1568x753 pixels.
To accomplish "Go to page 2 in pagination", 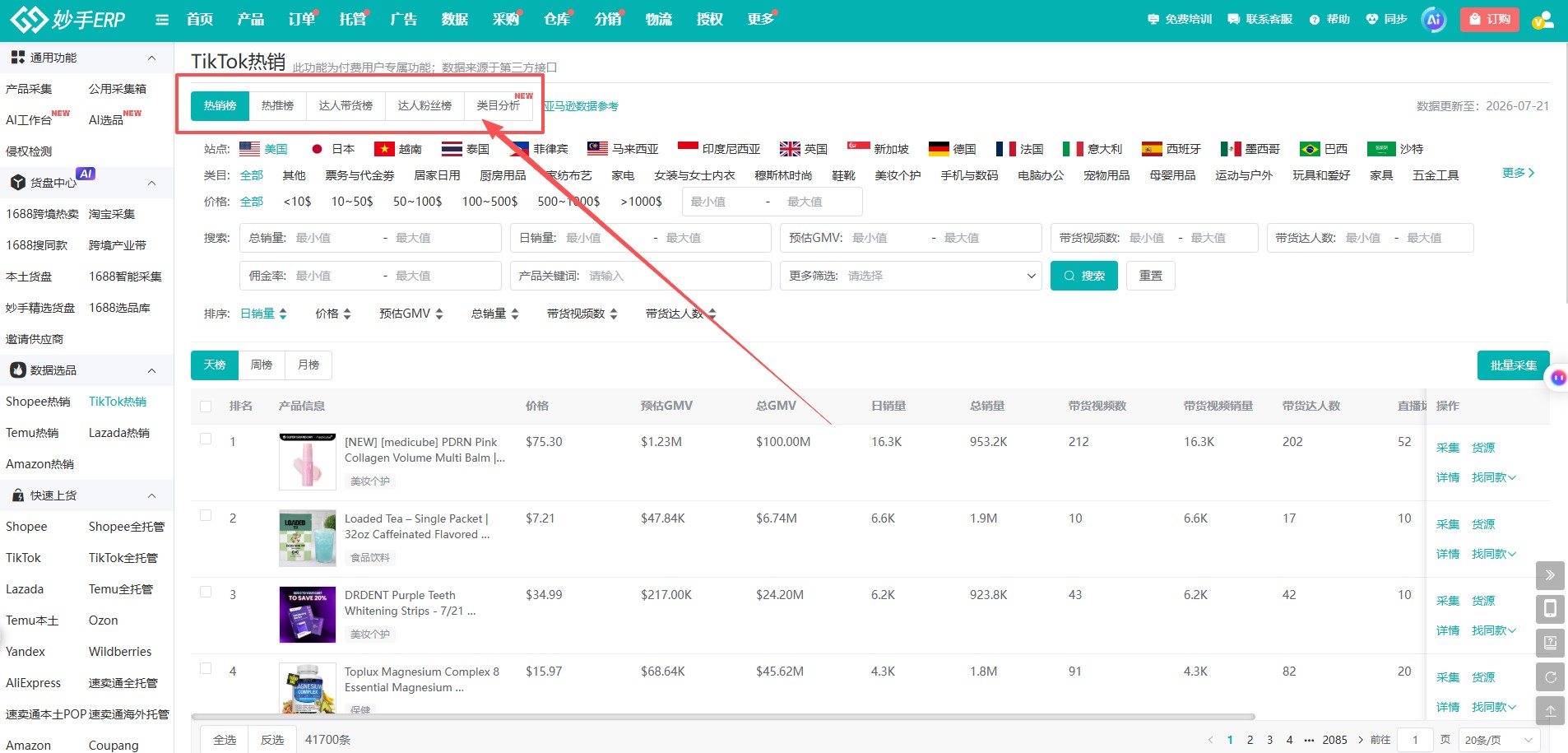I will click(1250, 740).
